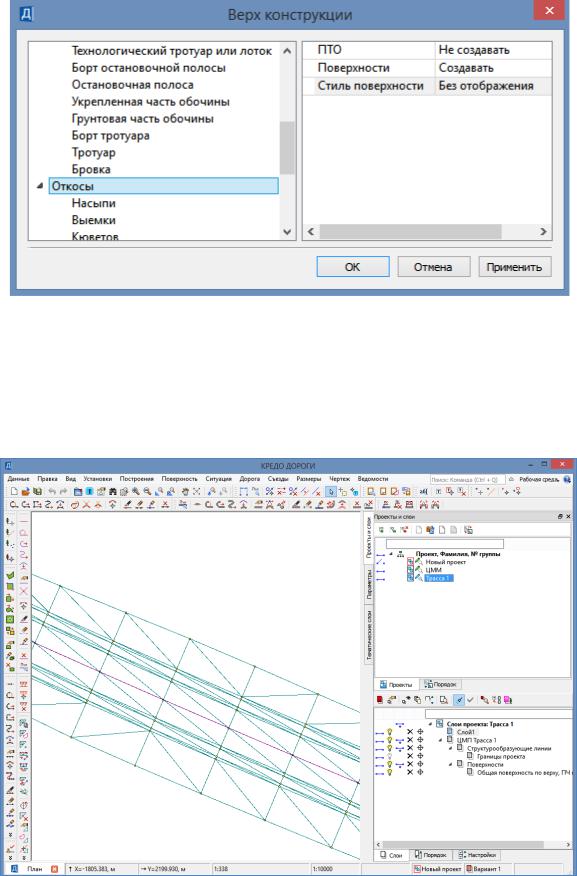
Task: Click the Применить button
Action: (x=514, y=267)
